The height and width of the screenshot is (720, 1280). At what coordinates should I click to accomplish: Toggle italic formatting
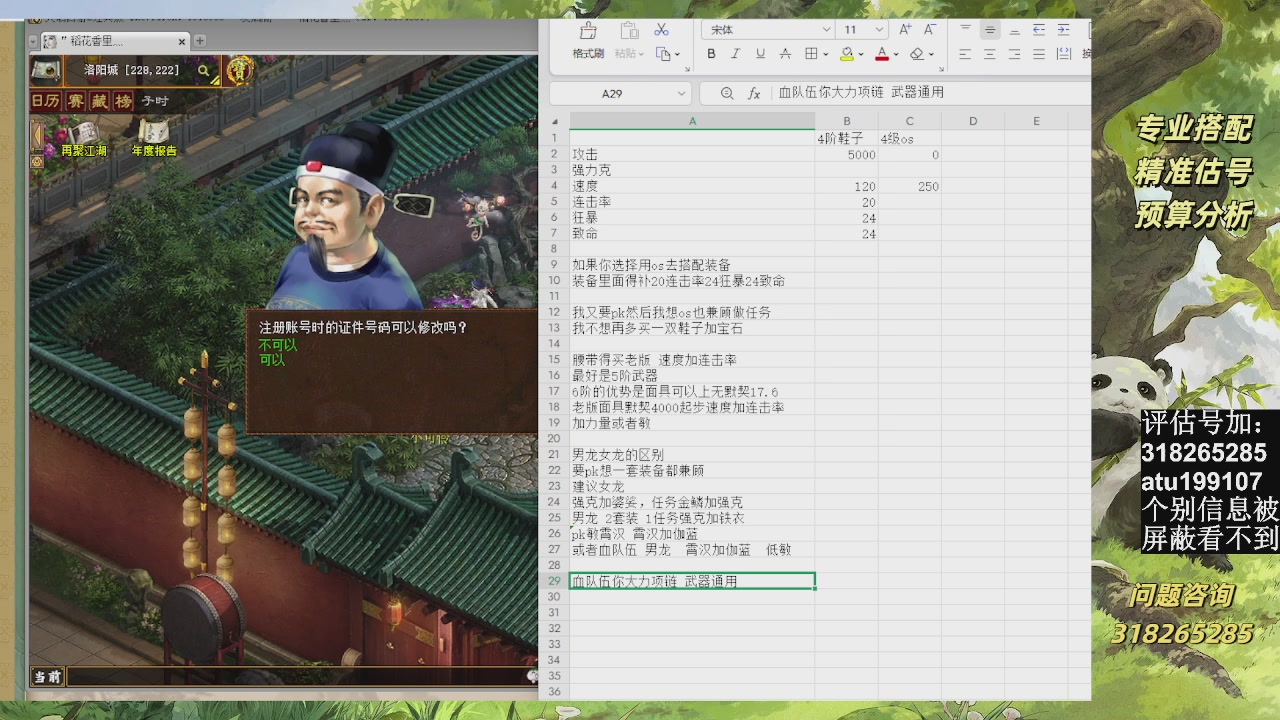(736, 54)
